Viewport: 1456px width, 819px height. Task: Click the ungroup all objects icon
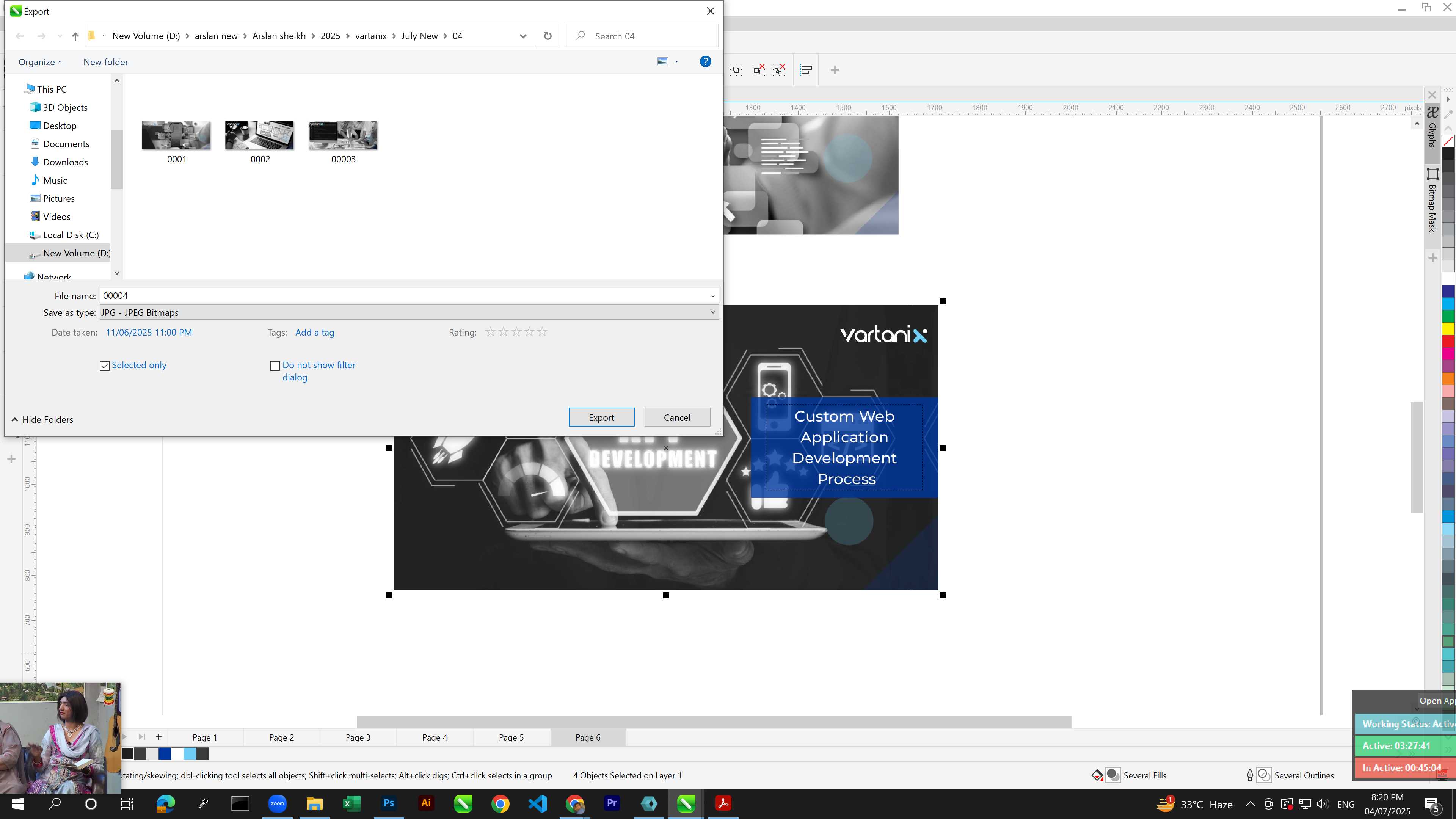tap(780, 70)
